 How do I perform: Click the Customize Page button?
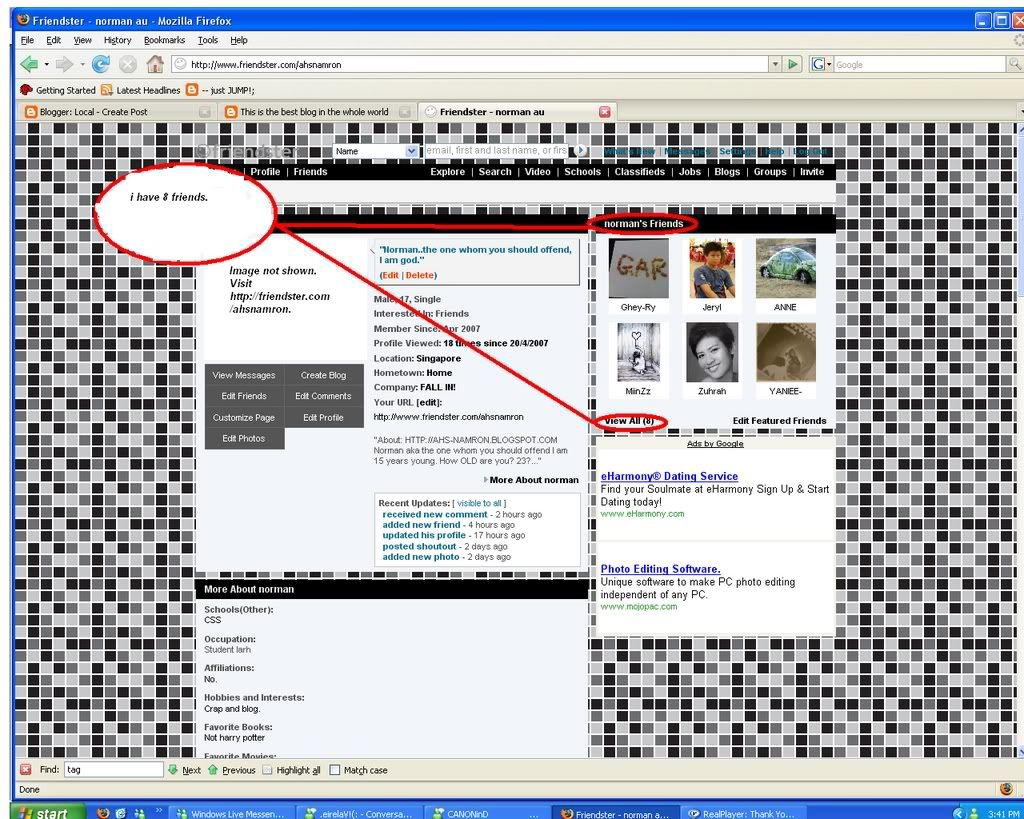pyautogui.click(x=244, y=417)
